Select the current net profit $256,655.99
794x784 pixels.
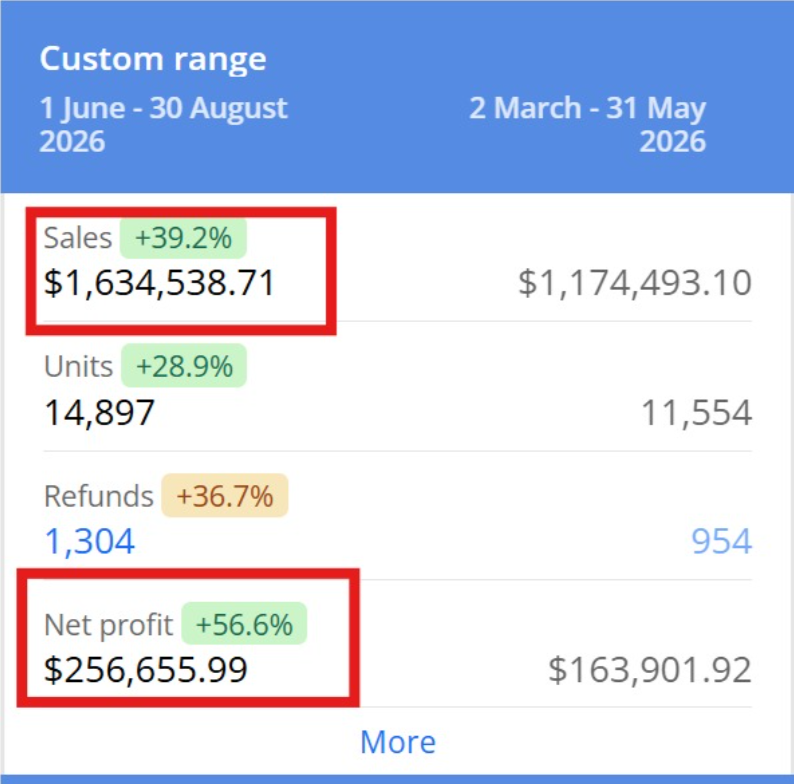click(146, 670)
